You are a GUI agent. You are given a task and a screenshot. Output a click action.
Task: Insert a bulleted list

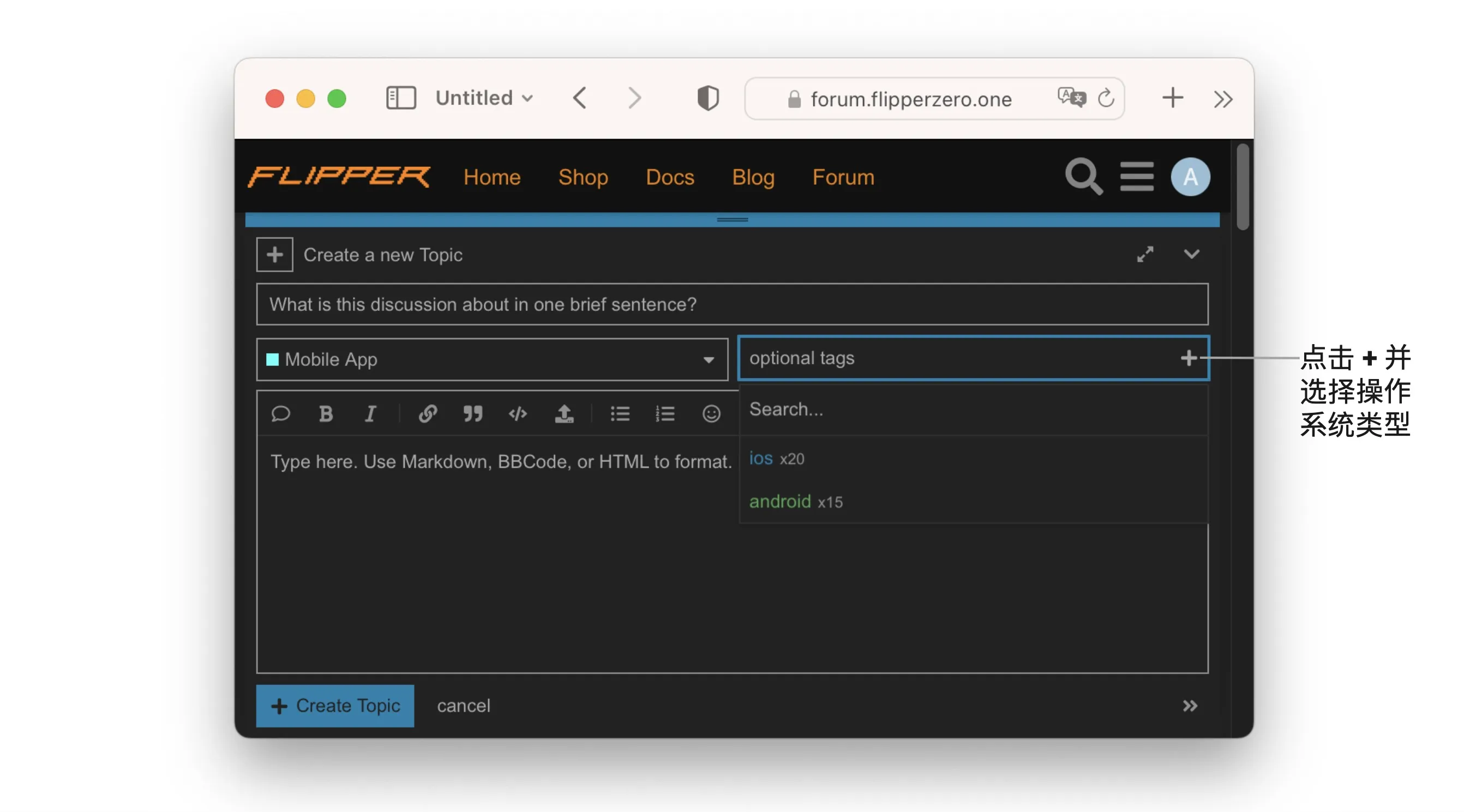620,414
